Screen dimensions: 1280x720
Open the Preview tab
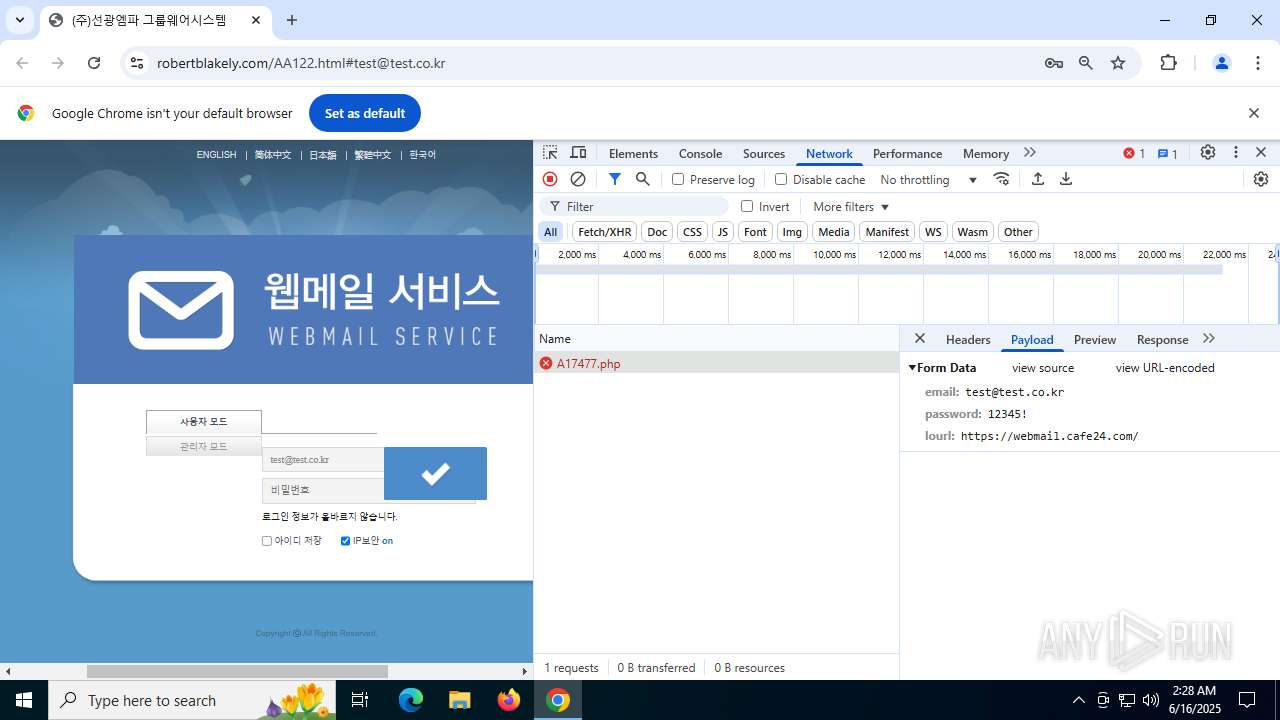pos(1095,339)
